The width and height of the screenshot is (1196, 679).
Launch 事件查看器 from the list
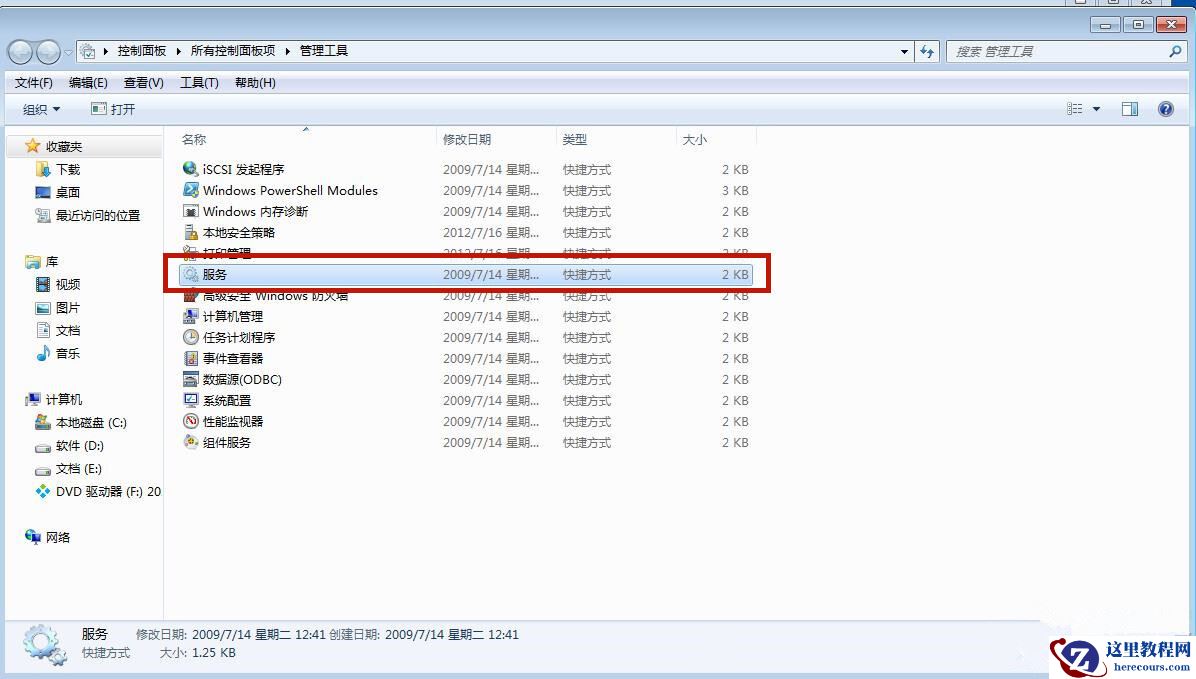point(228,358)
